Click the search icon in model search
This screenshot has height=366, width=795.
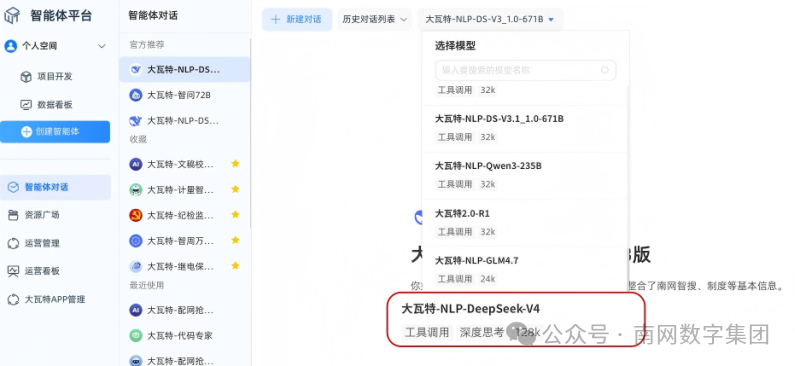(605, 70)
